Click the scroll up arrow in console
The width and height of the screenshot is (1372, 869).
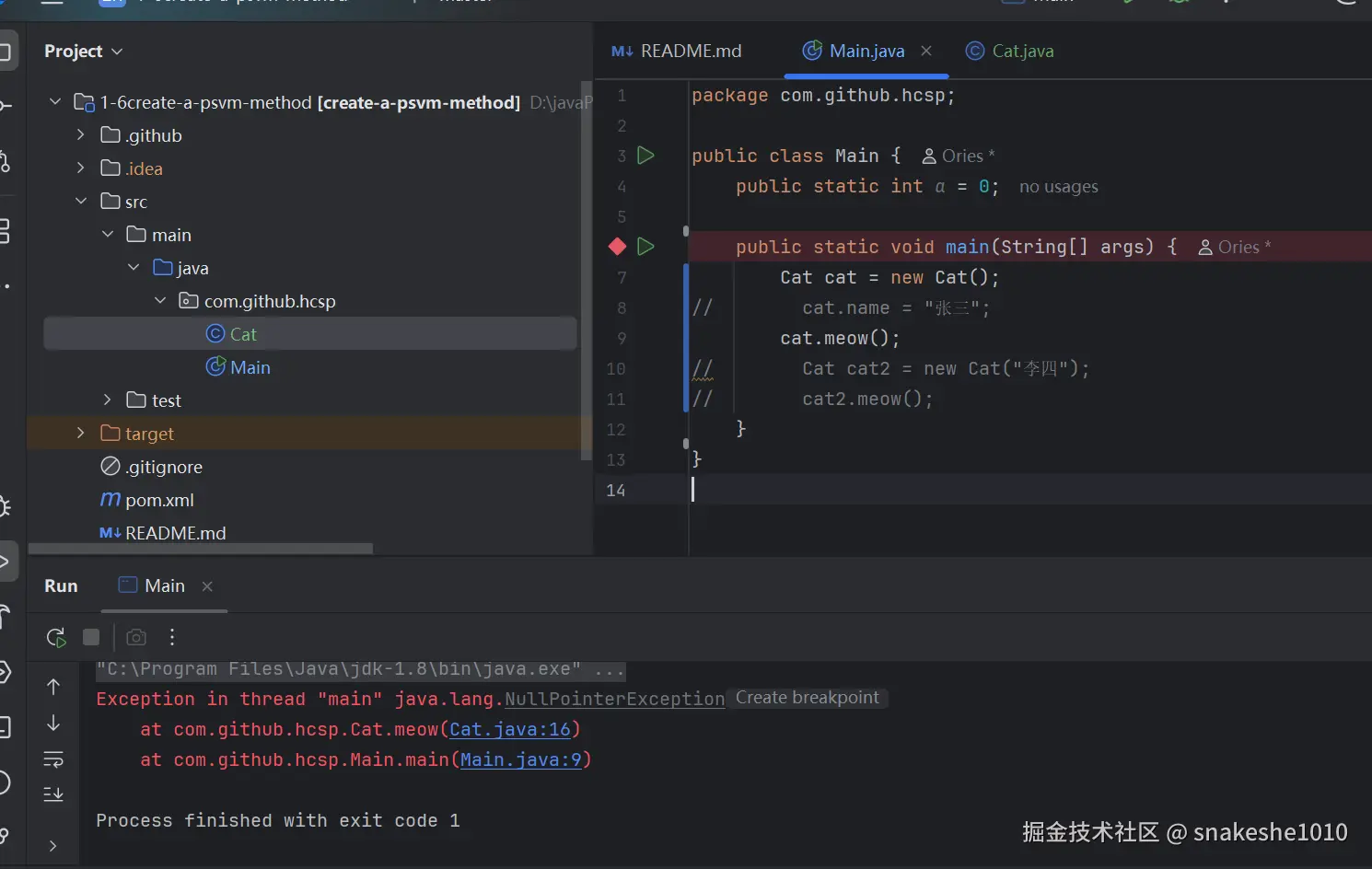pos(53,687)
